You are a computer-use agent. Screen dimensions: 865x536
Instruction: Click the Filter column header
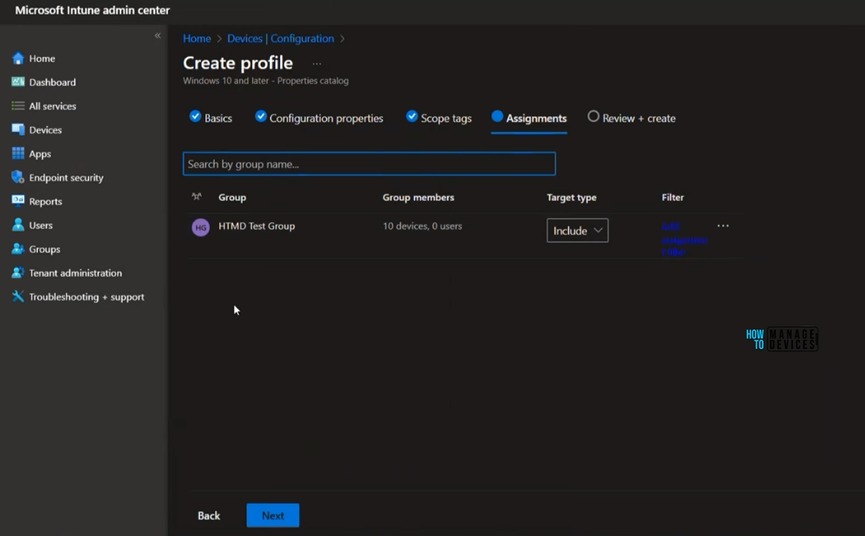pyautogui.click(x=672, y=197)
